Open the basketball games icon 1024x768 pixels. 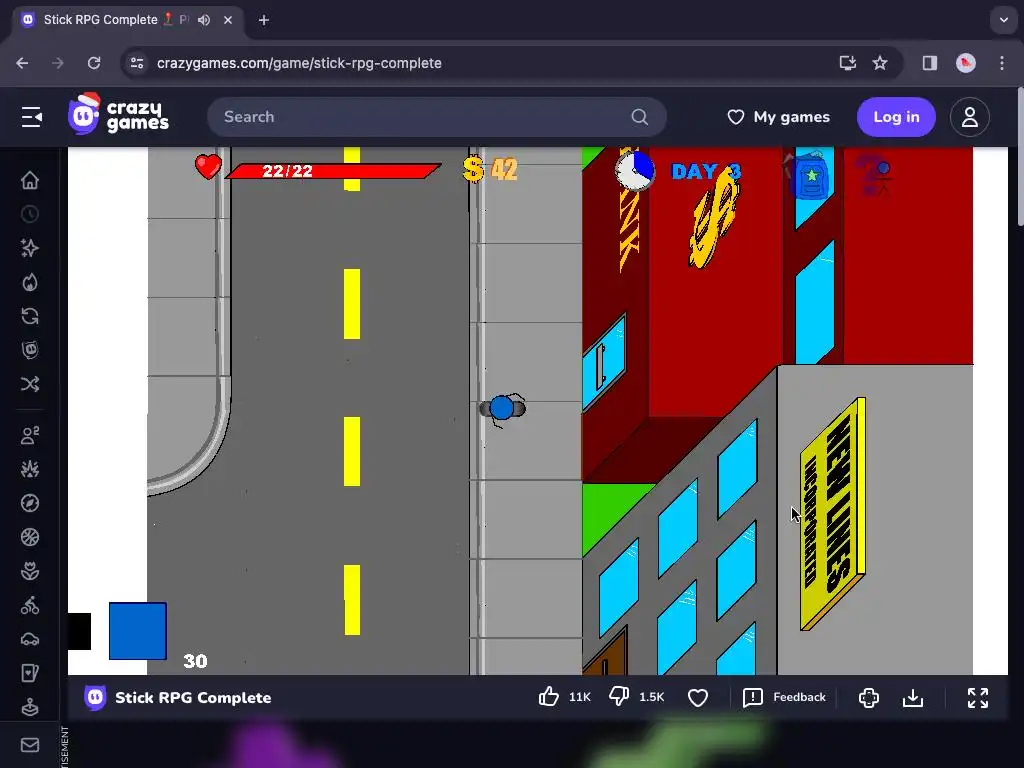30,537
